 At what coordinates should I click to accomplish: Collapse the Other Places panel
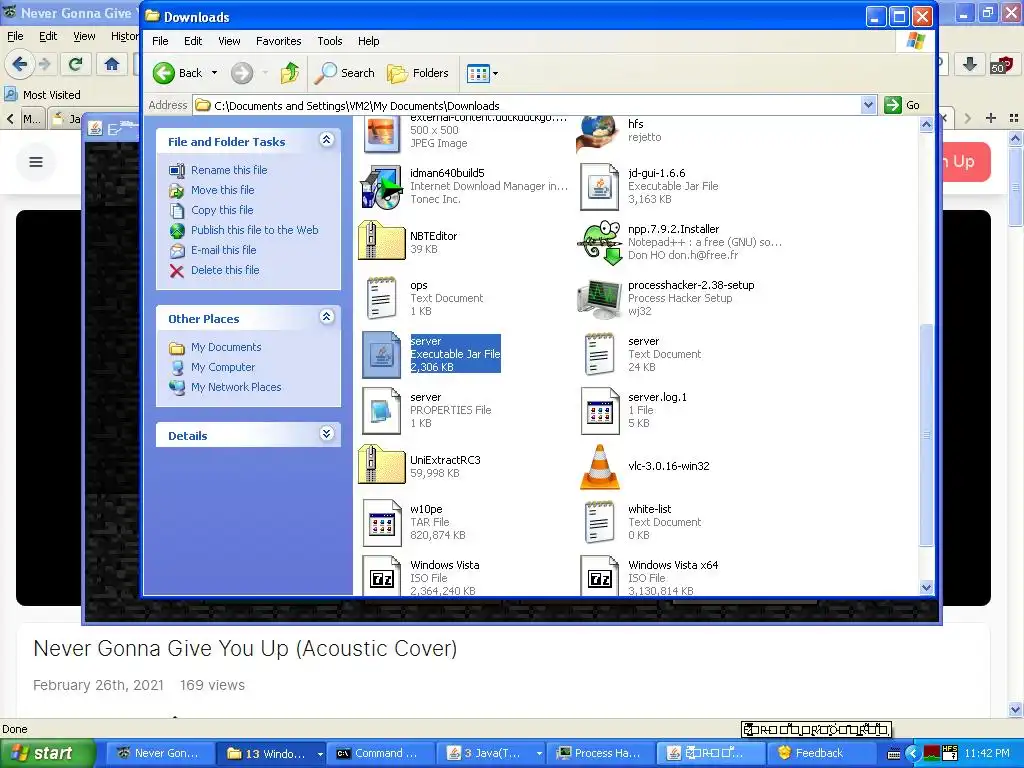(x=327, y=317)
